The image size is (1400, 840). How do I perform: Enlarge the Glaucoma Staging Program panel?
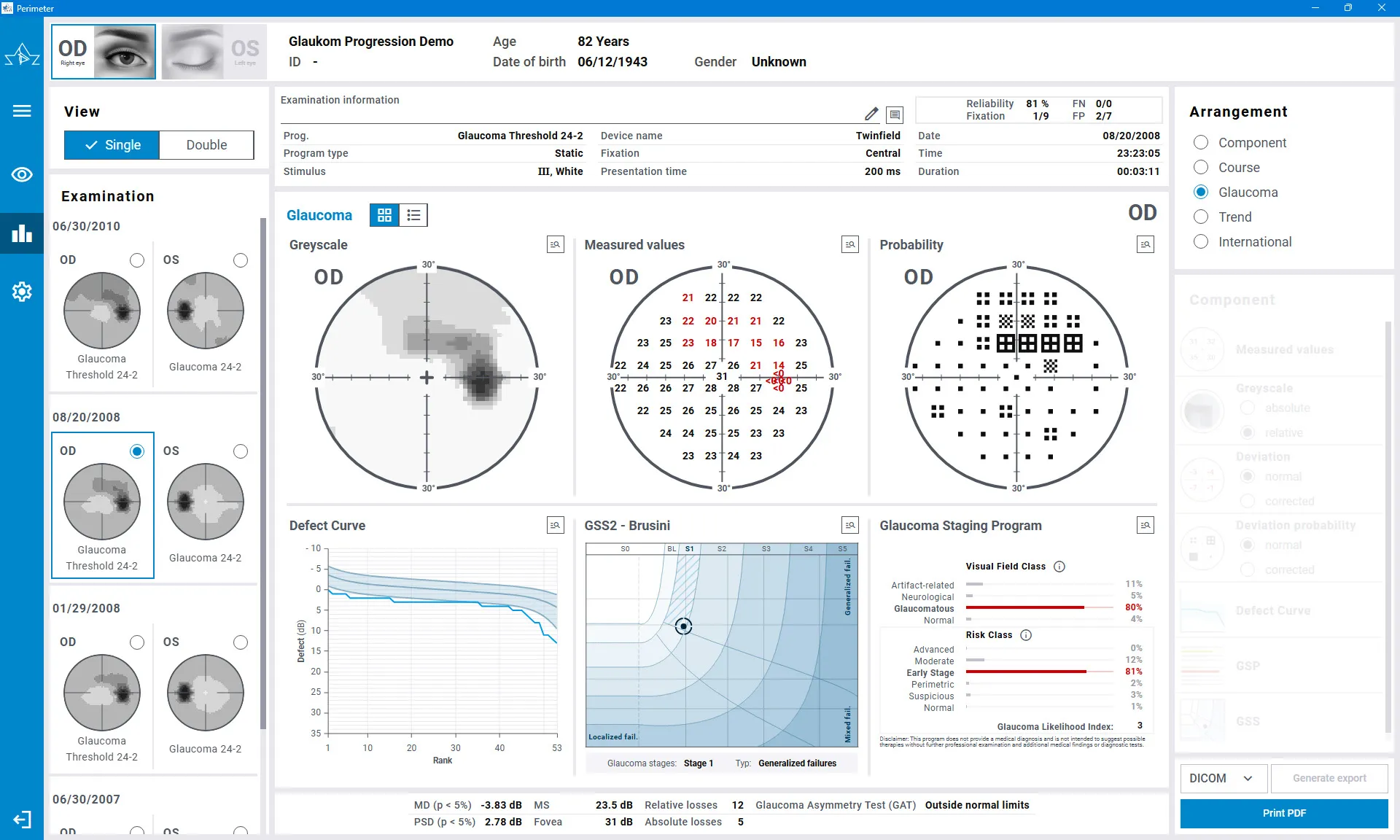[1146, 525]
